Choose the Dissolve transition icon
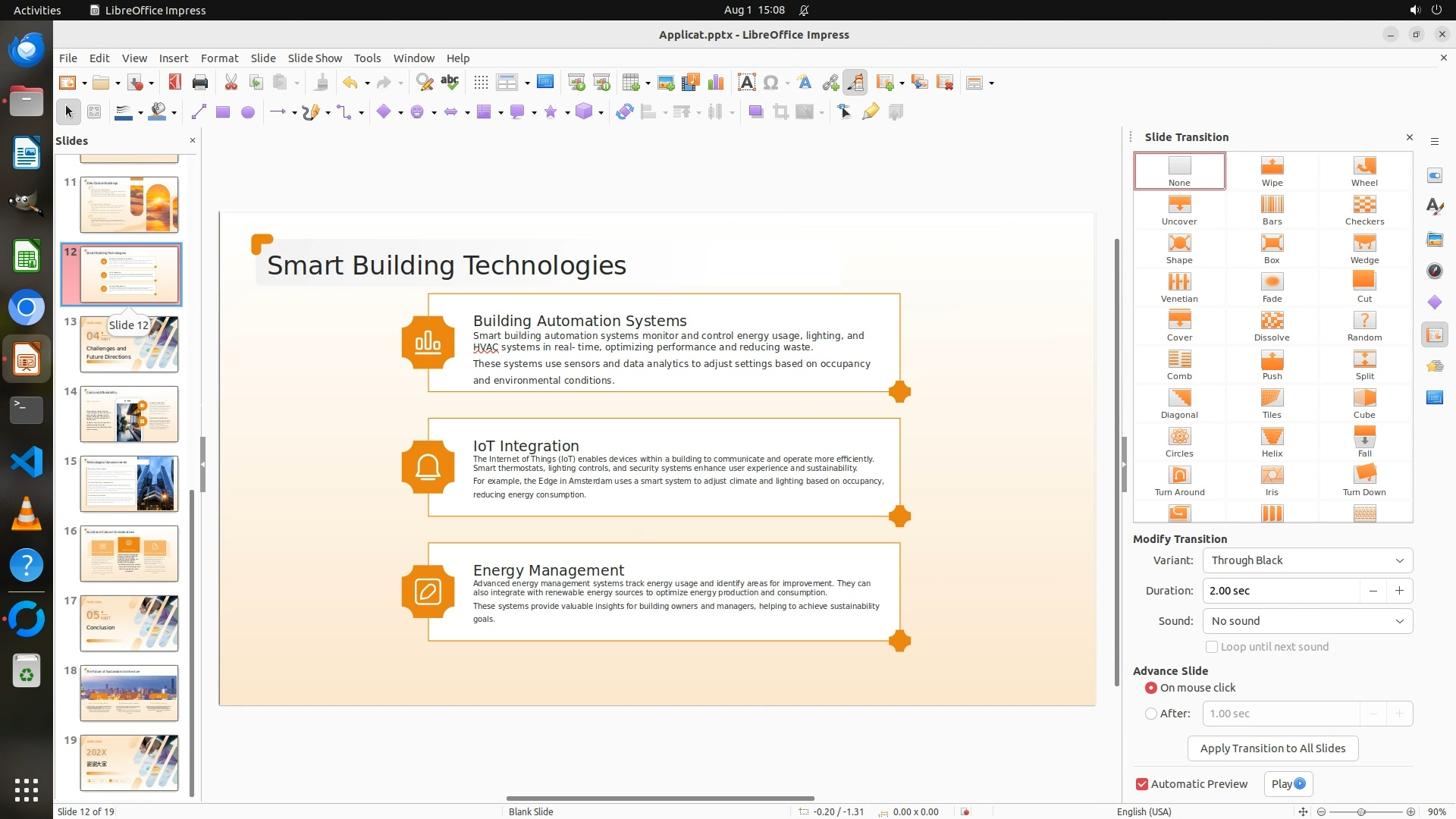Viewport: 1456px width, 819px height. [1272, 325]
